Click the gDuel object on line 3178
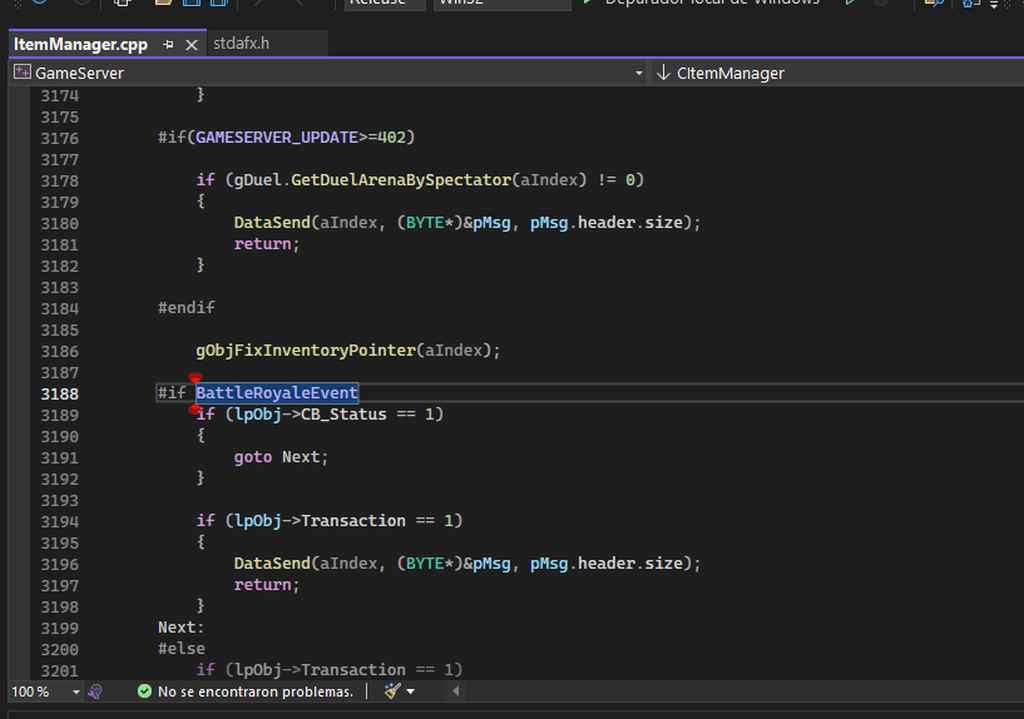This screenshot has width=1024, height=719. tap(257, 180)
